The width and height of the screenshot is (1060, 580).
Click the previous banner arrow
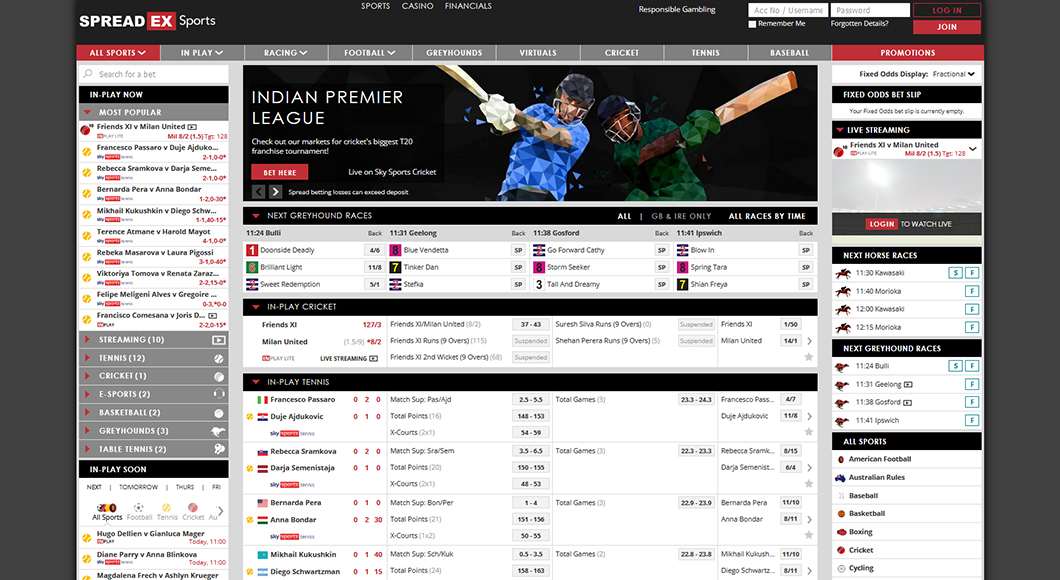[258, 192]
